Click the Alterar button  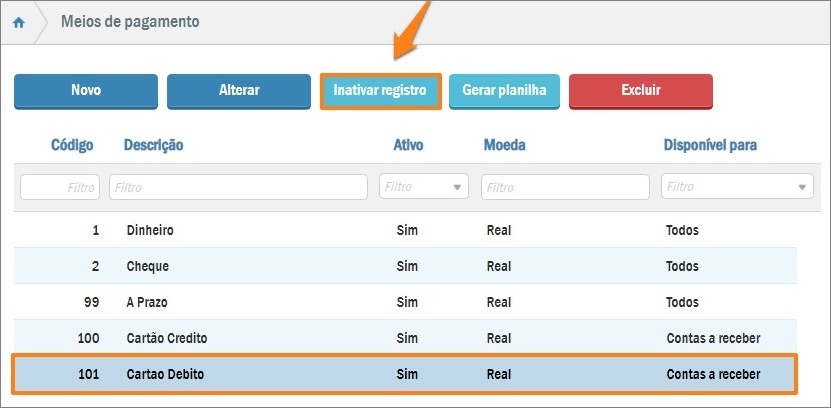pyautogui.click(x=239, y=90)
